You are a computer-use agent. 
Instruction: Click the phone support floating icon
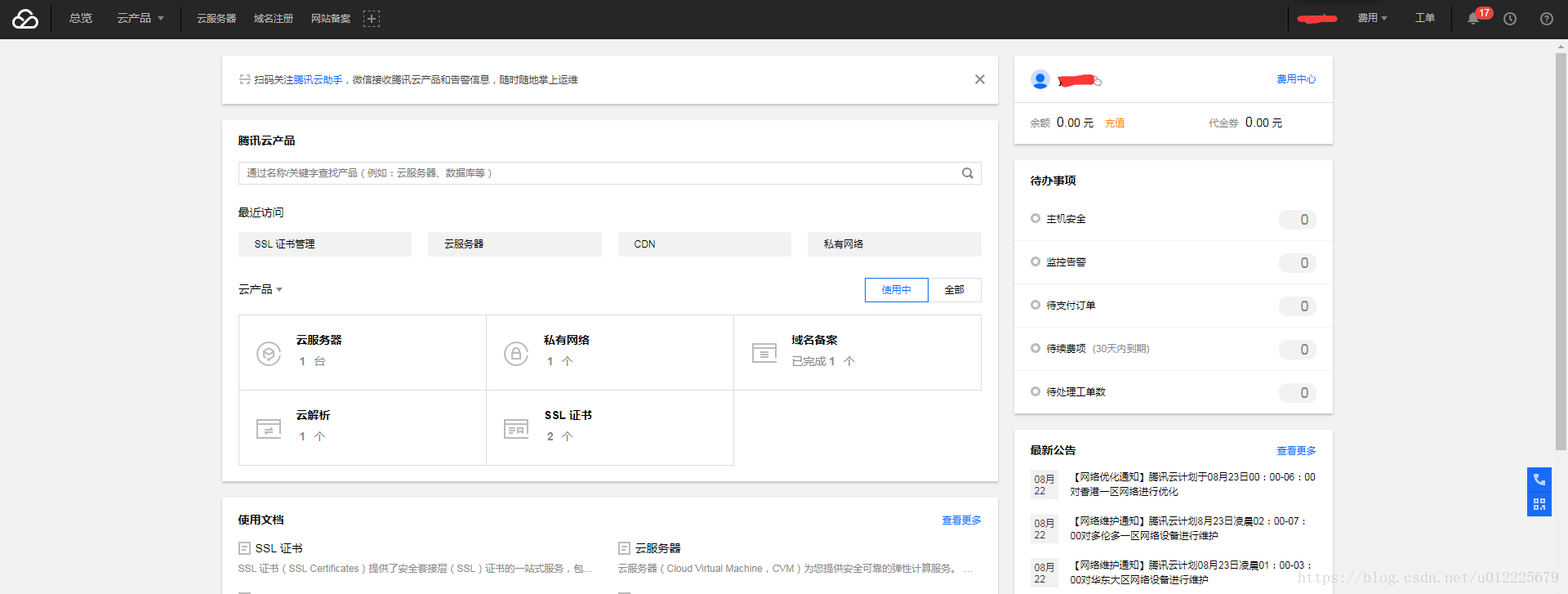tap(1539, 480)
